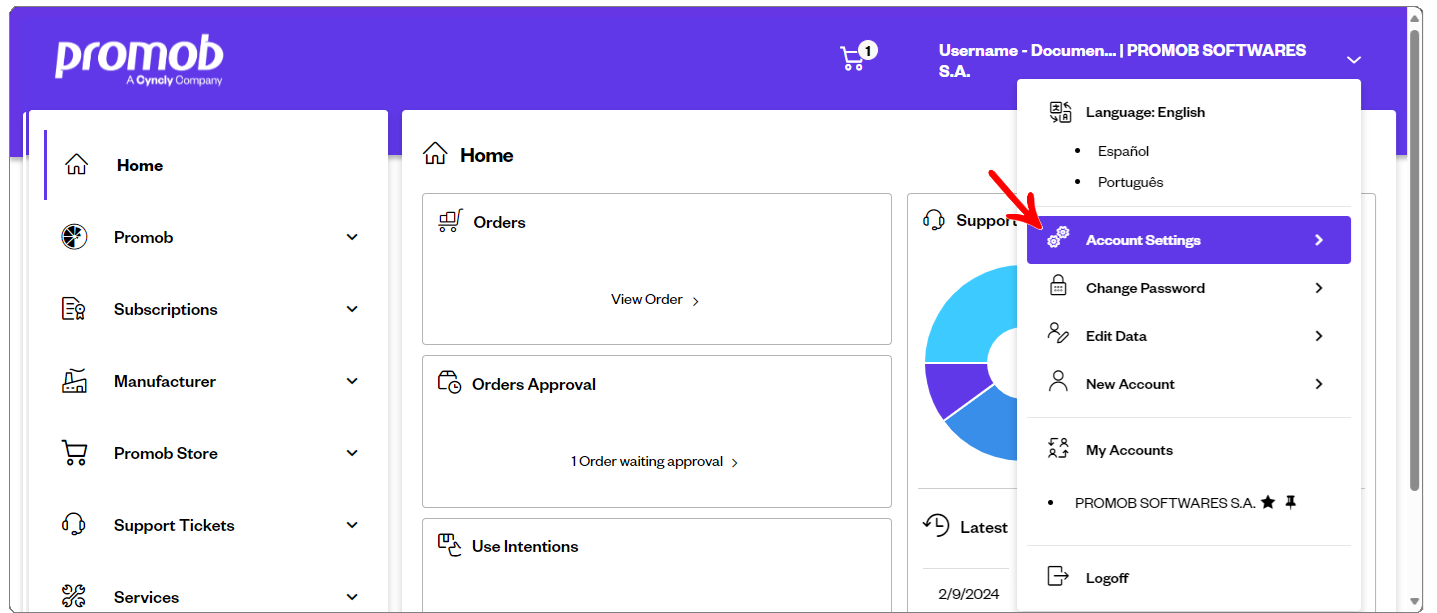
Task: Select New Account menu entry
Action: 1189,384
